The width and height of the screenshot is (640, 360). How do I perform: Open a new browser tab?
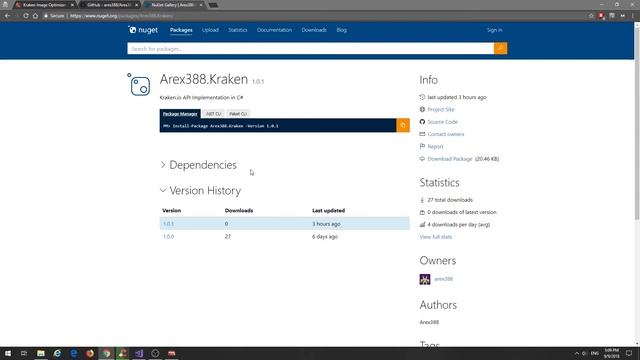click(213, 5)
